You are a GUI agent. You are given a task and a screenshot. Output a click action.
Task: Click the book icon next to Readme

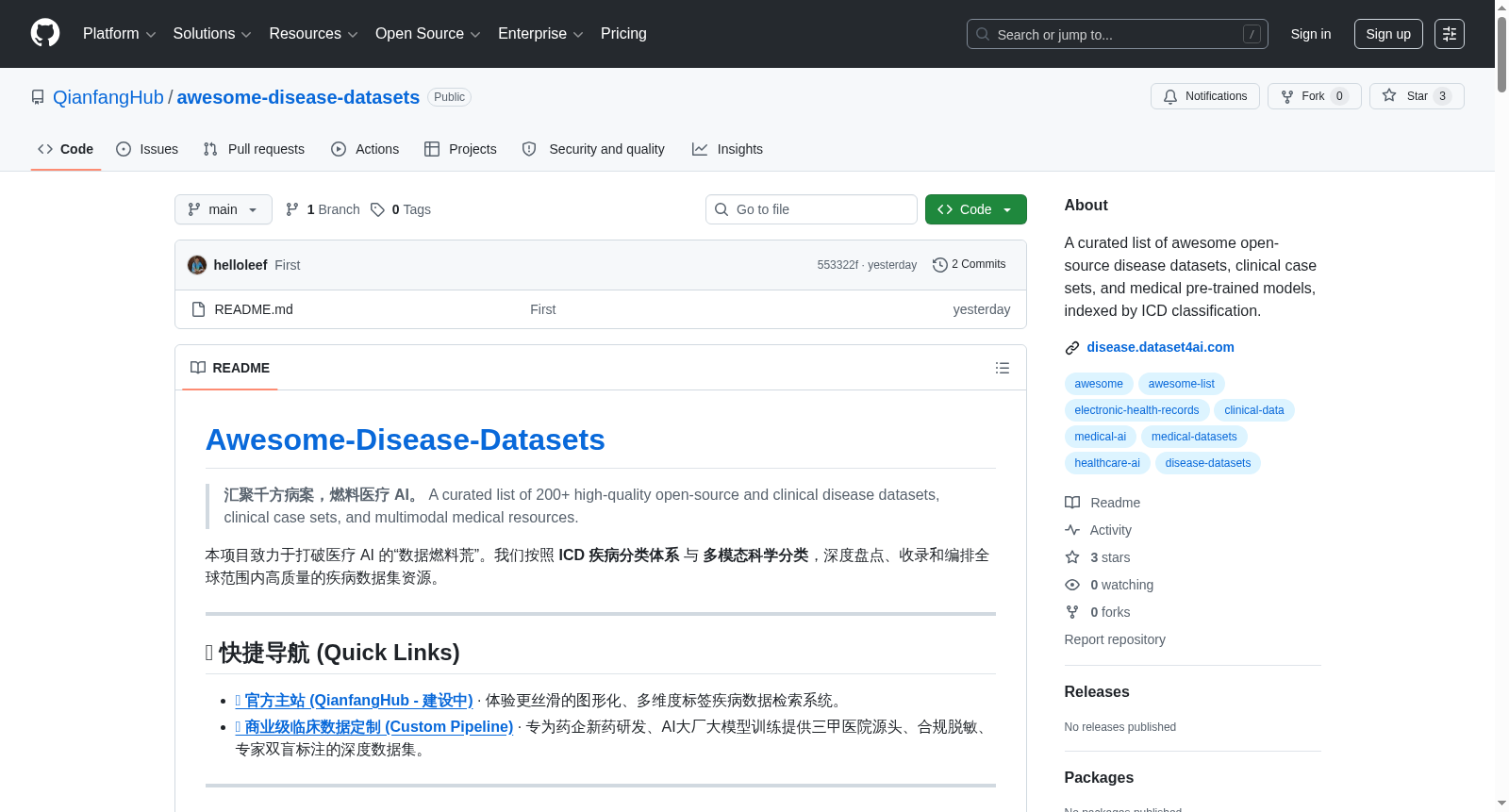tap(1072, 503)
